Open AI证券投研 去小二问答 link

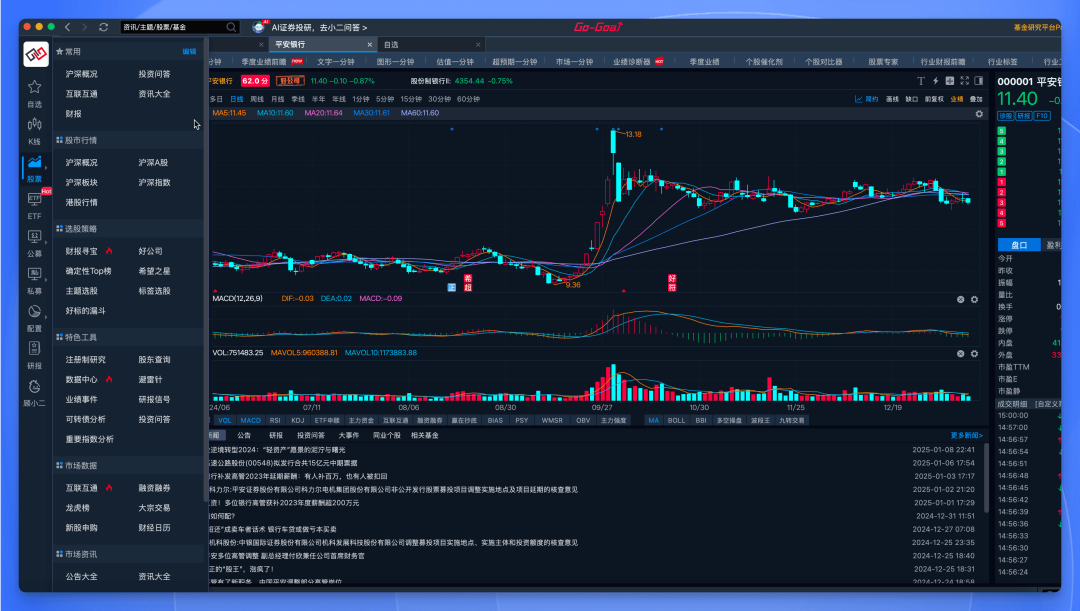pos(319,28)
